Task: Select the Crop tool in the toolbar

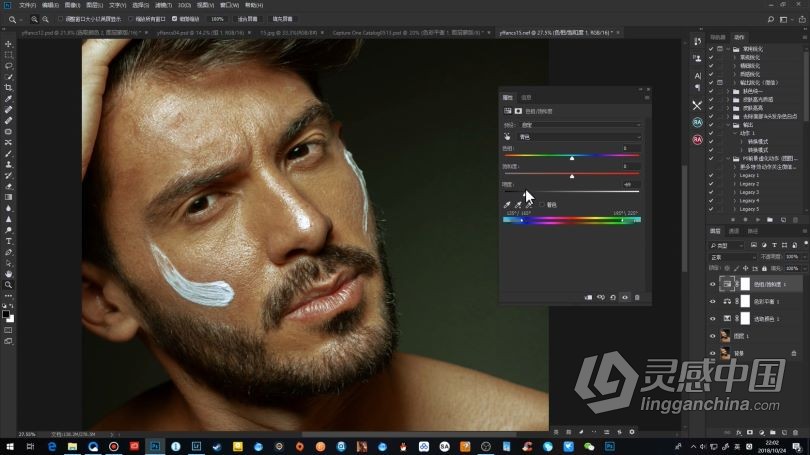Action: pos(9,88)
